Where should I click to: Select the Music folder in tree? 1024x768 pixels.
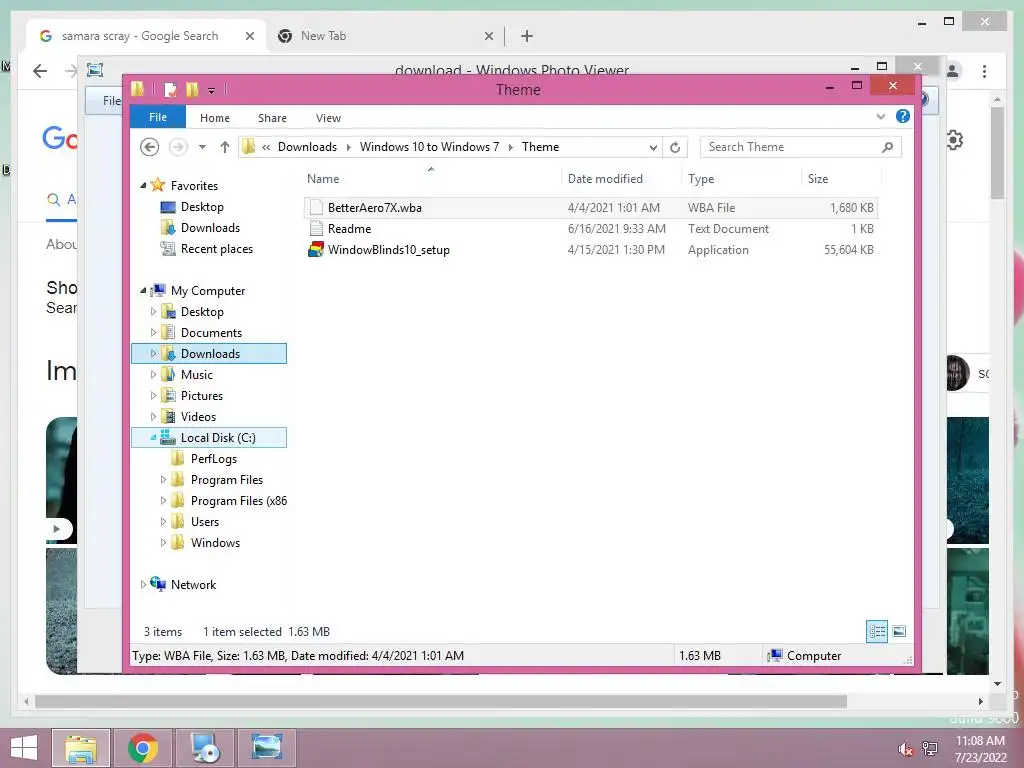point(197,375)
